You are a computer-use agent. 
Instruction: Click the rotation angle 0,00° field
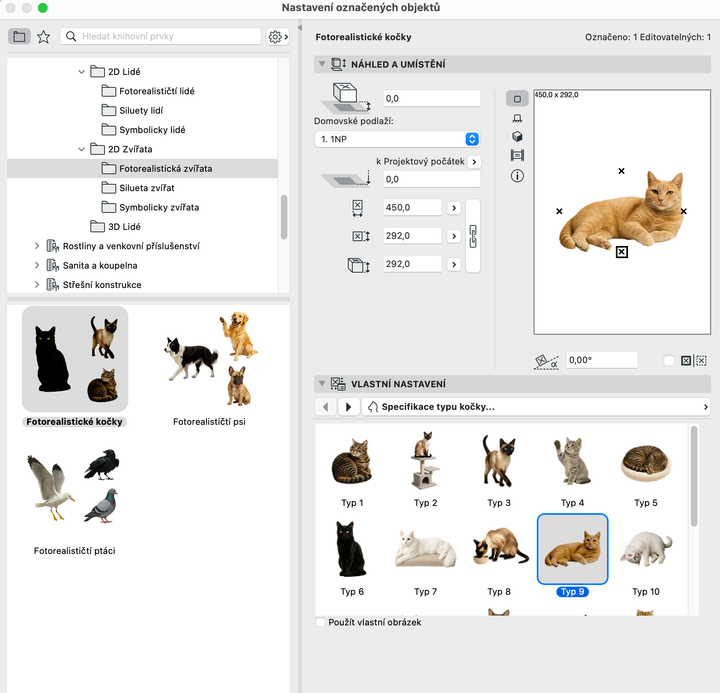pyautogui.click(x=602, y=360)
